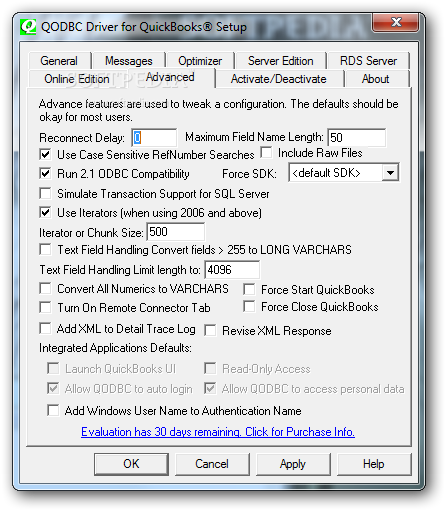Viewport: 446px width, 511px height.
Task: Check Revise XML Response
Action: click(210, 331)
